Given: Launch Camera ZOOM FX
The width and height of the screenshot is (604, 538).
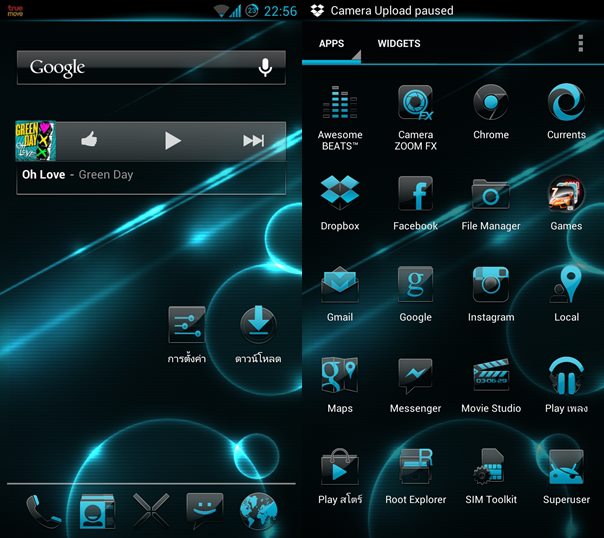Looking at the screenshot, I should (415, 102).
